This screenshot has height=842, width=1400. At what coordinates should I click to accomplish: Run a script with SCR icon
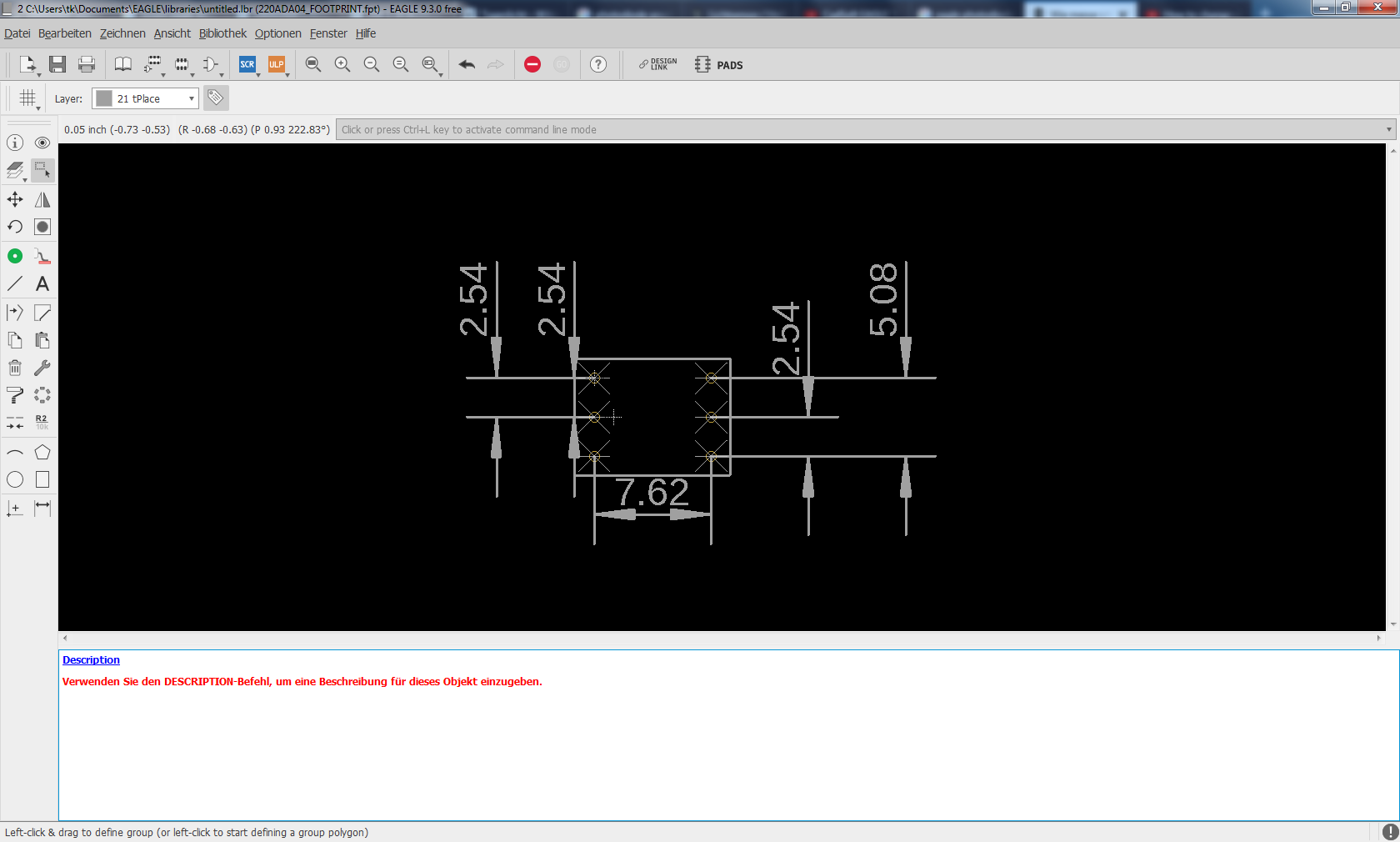click(x=247, y=64)
